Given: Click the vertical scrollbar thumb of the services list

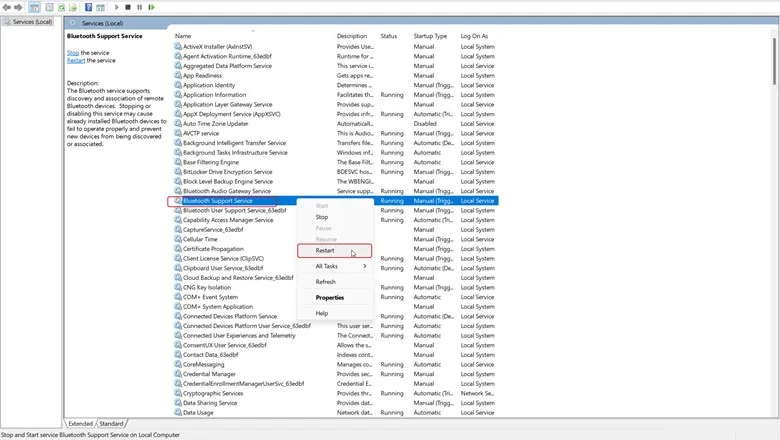Looking at the screenshot, I should pos(775,61).
